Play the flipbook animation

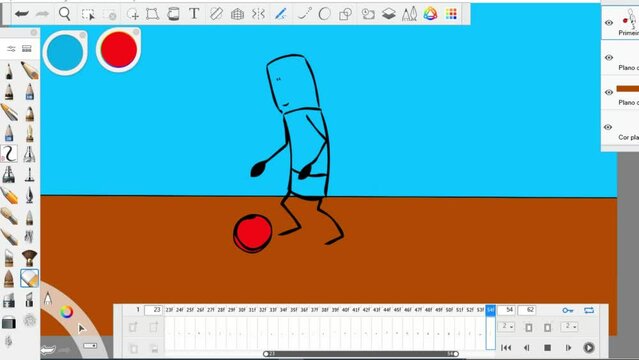point(588,347)
